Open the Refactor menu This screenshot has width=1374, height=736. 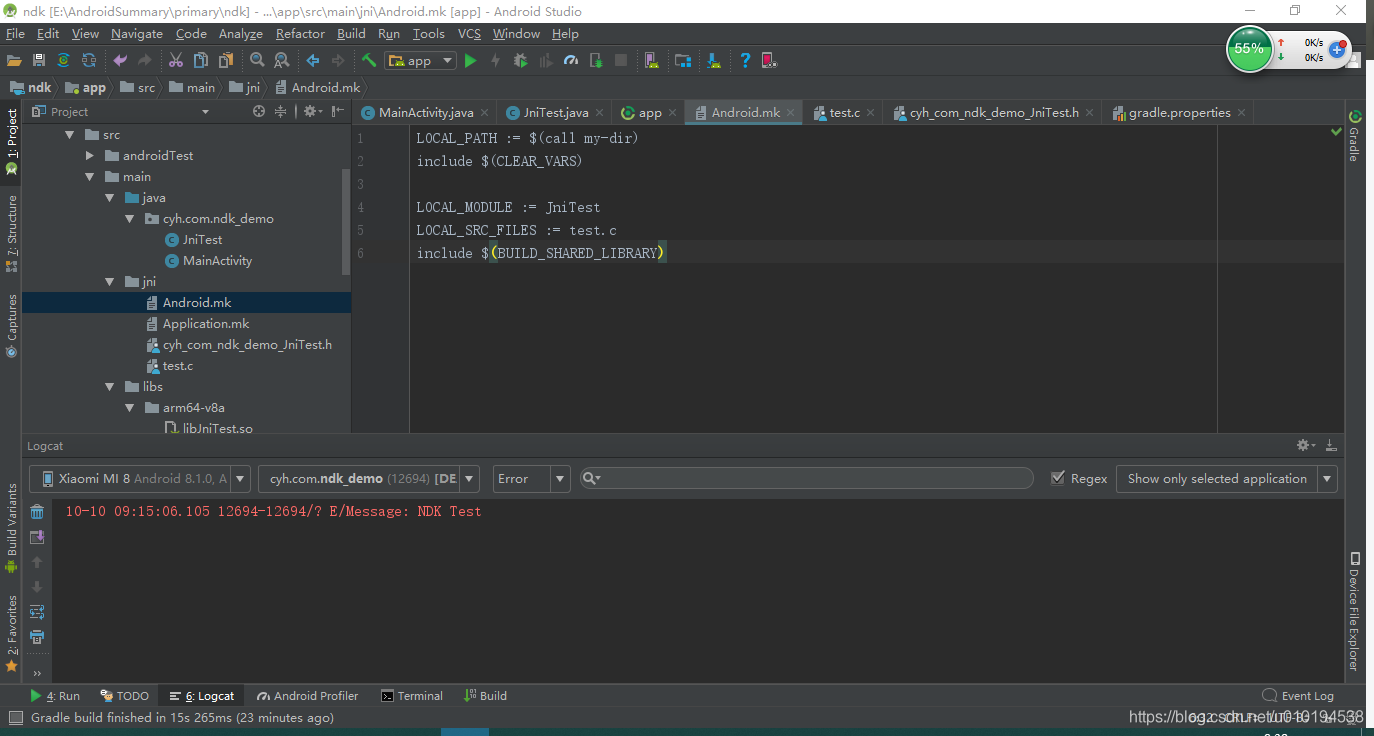tap(300, 34)
